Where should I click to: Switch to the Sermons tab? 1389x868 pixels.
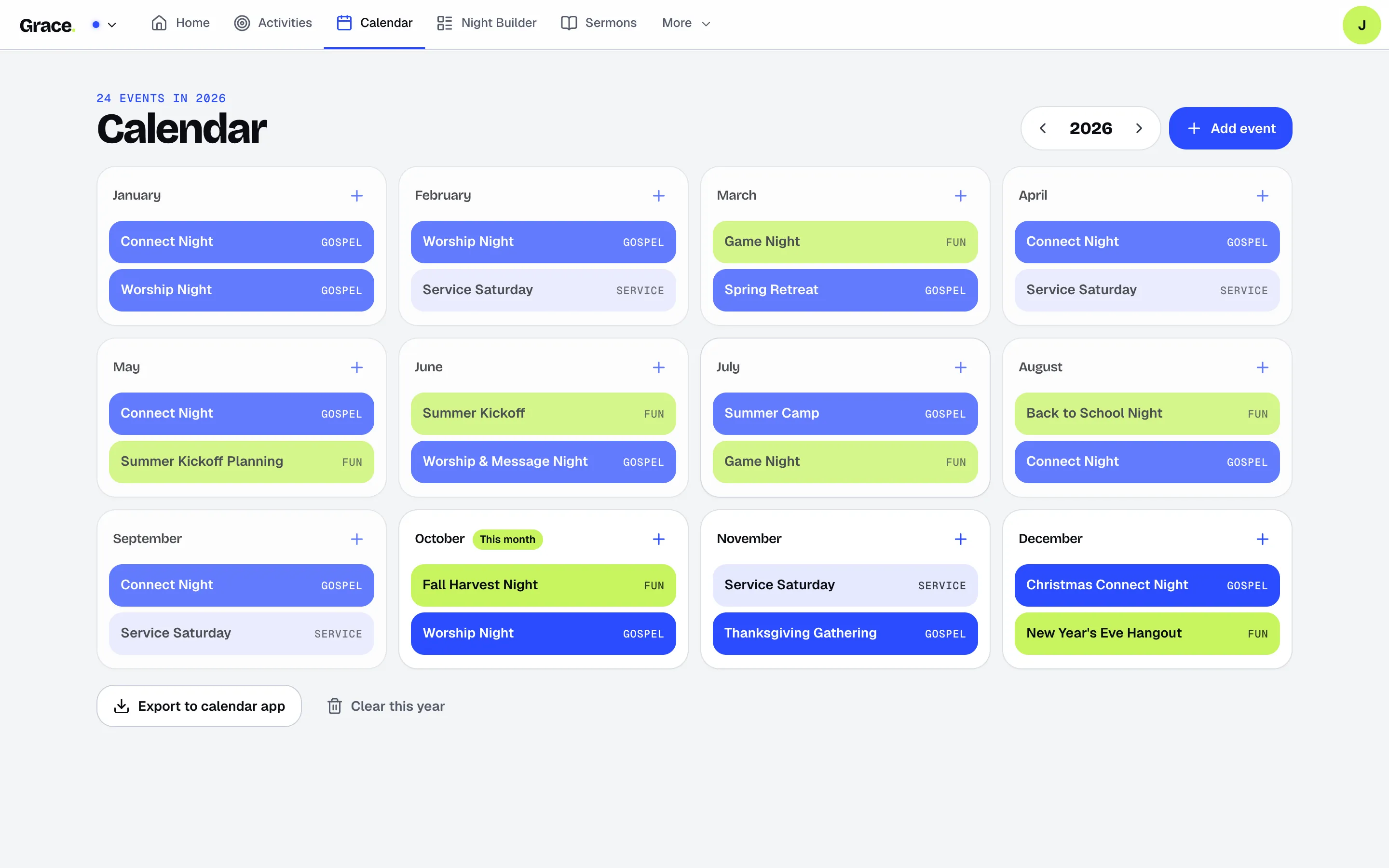599,23
